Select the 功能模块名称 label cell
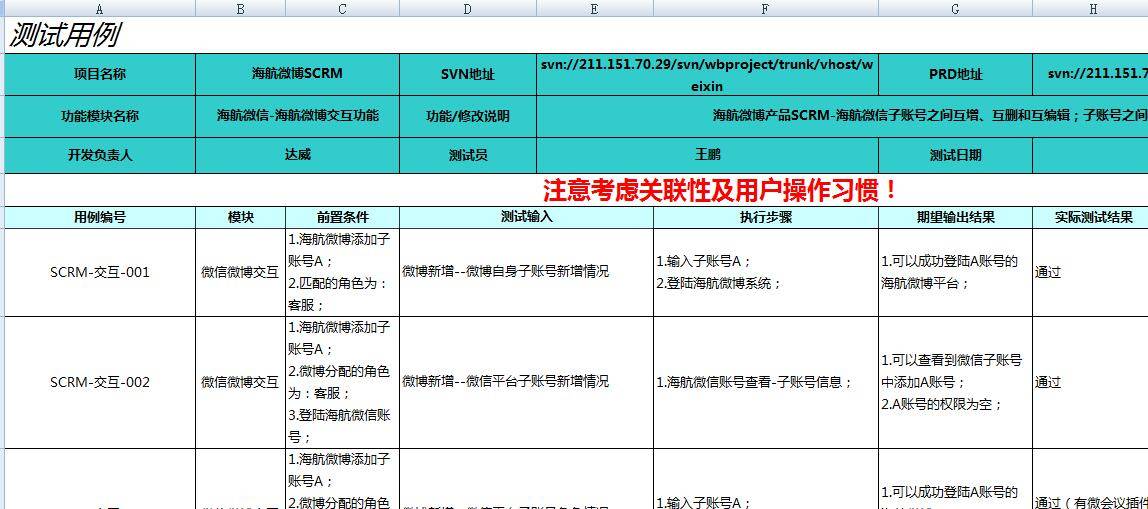 [100, 116]
